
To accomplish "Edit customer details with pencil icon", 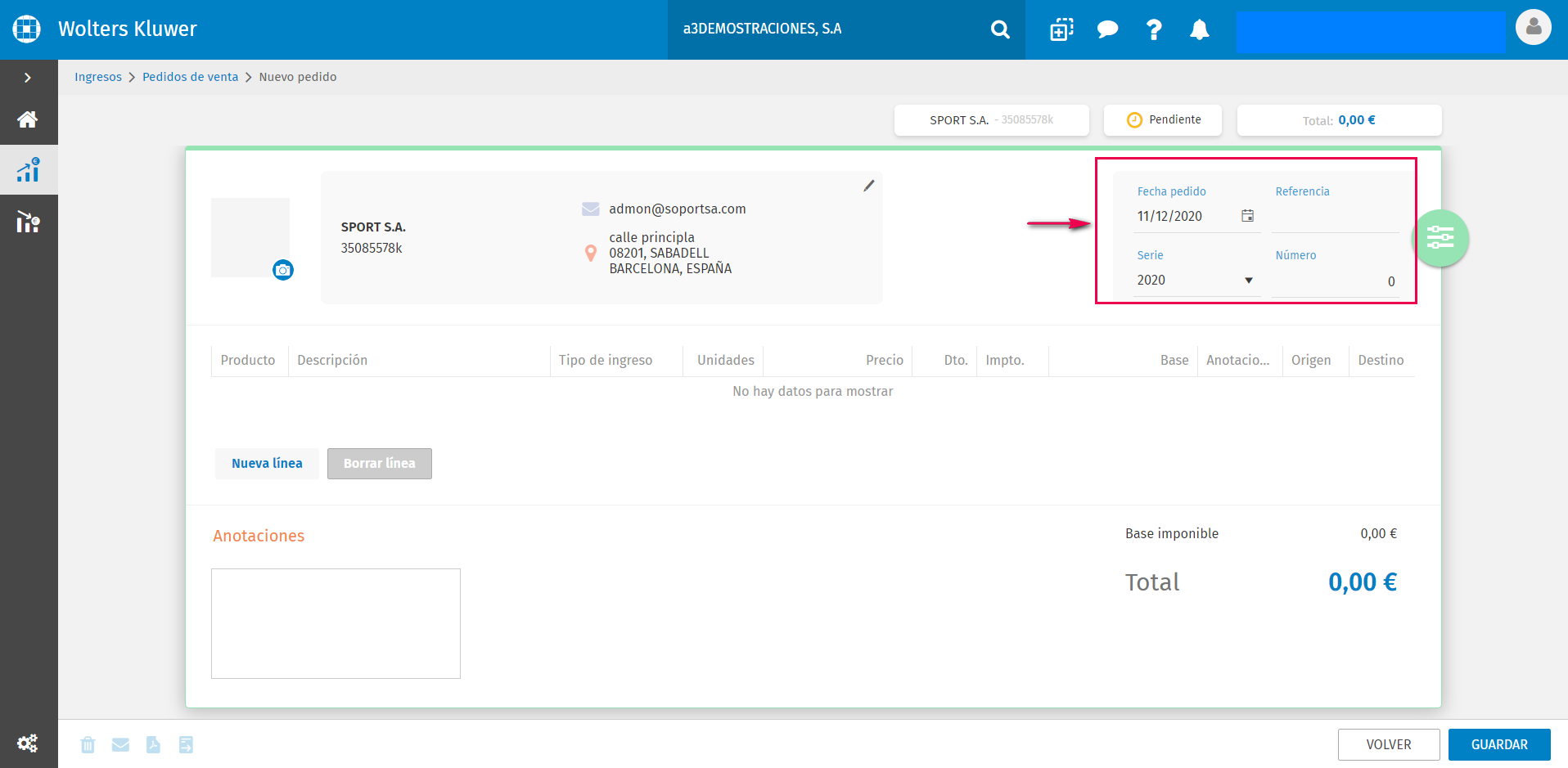I will point(868,186).
